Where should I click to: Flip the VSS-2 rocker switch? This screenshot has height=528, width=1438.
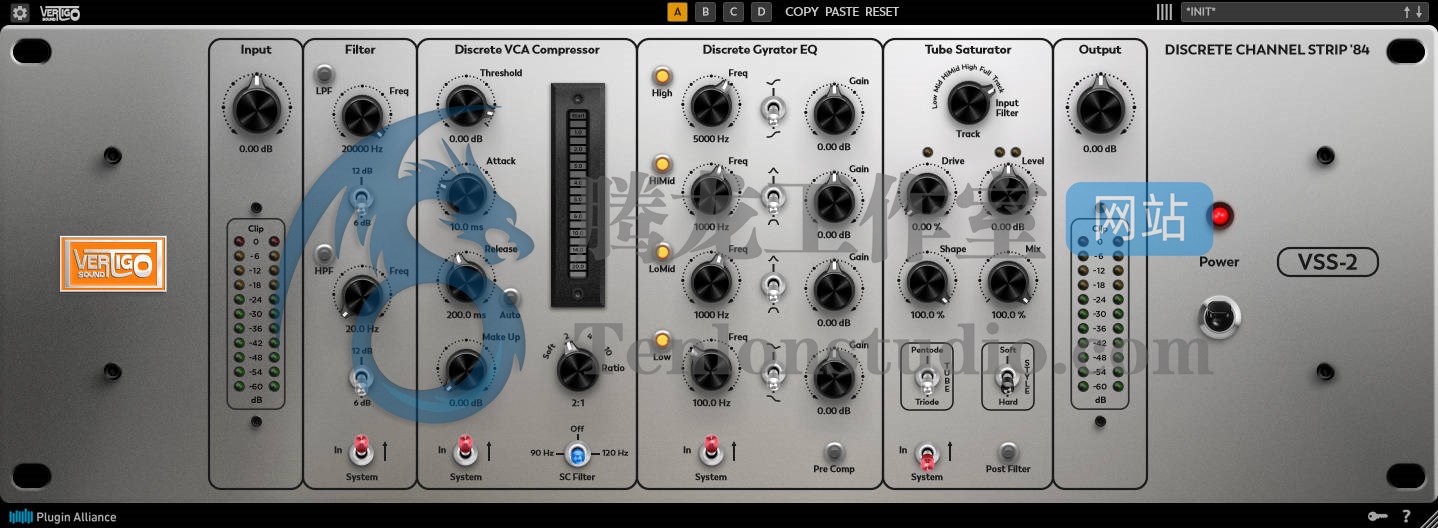[x=1218, y=317]
